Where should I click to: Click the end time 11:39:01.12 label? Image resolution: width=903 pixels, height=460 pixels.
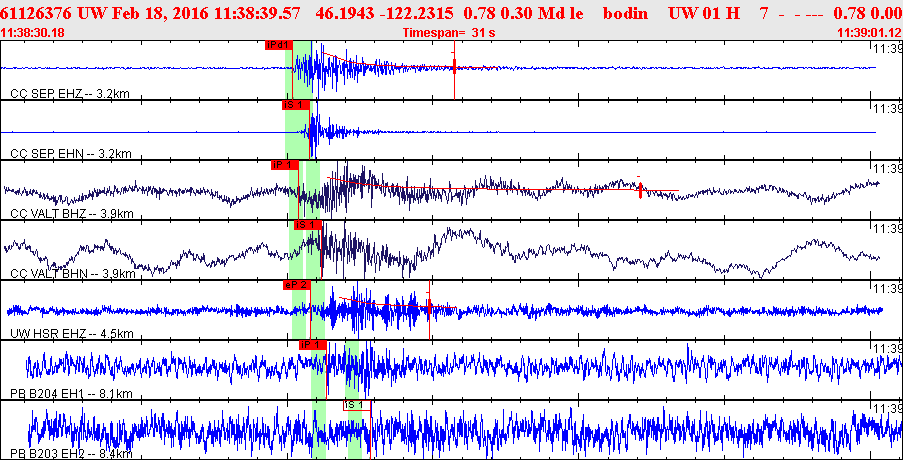click(x=868, y=33)
